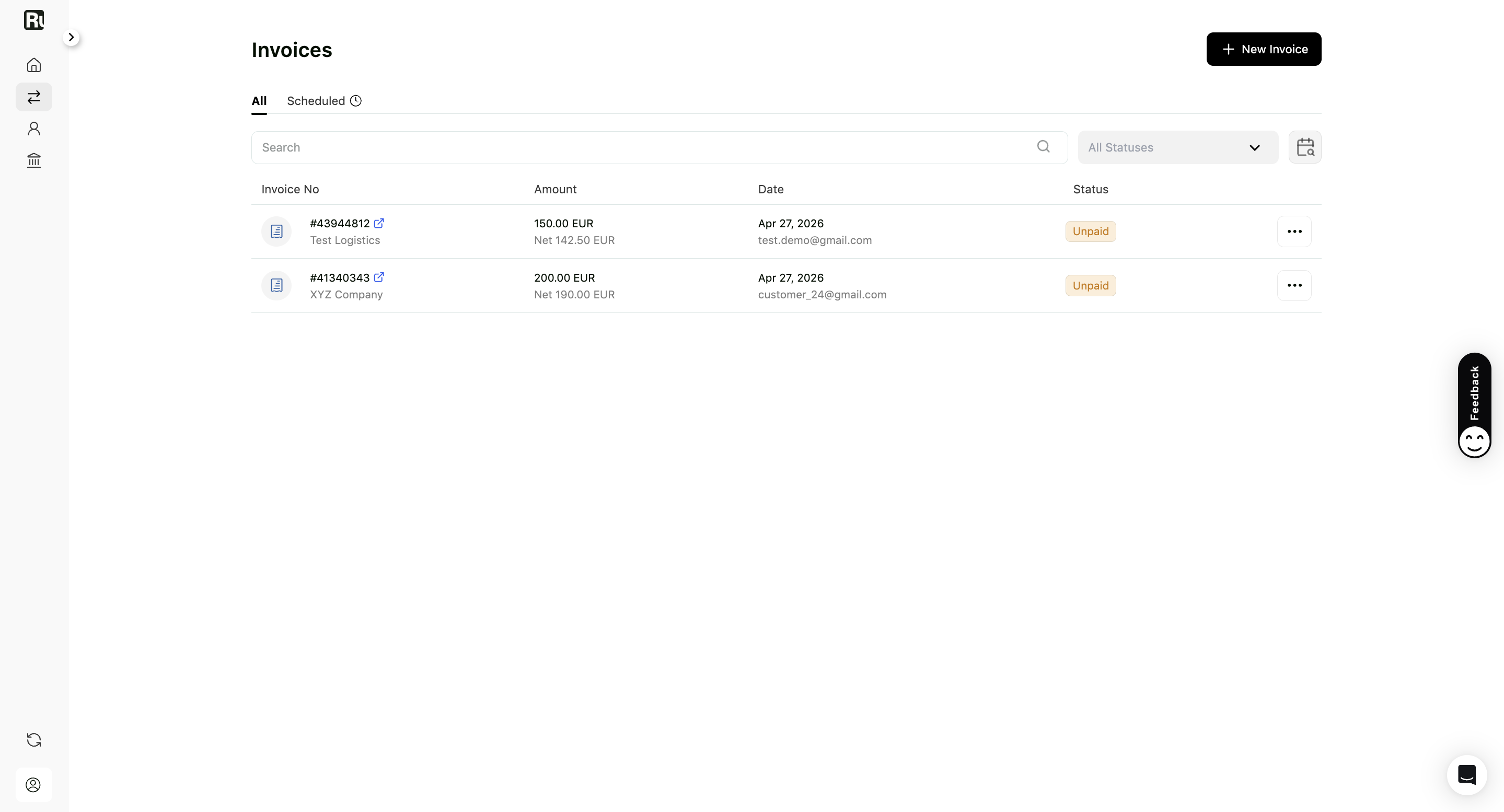
Task: Expand the sidebar with the chevron arrow
Action: coord(71,37)
